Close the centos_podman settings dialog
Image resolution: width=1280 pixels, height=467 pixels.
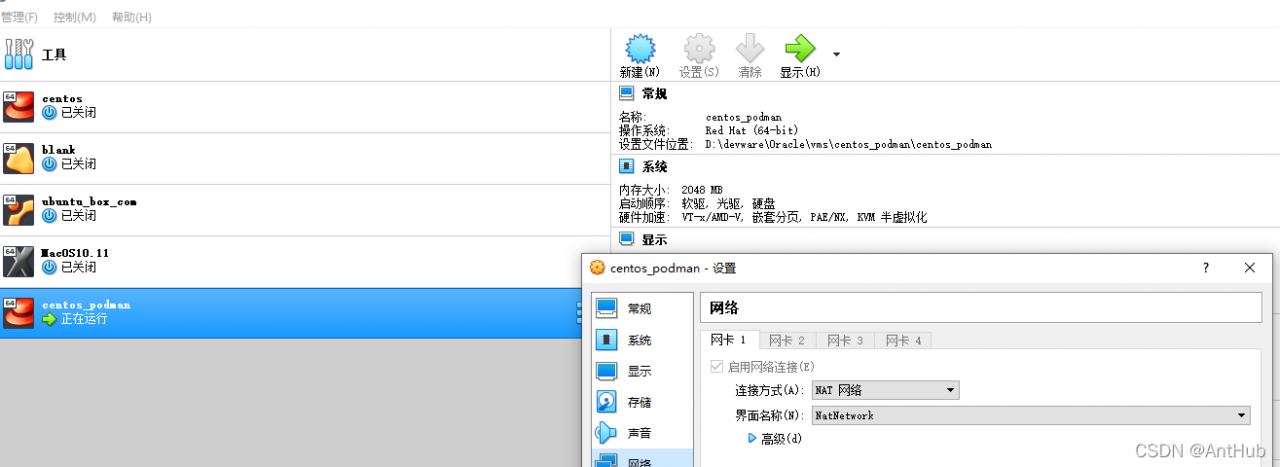tap(1250, 268)
